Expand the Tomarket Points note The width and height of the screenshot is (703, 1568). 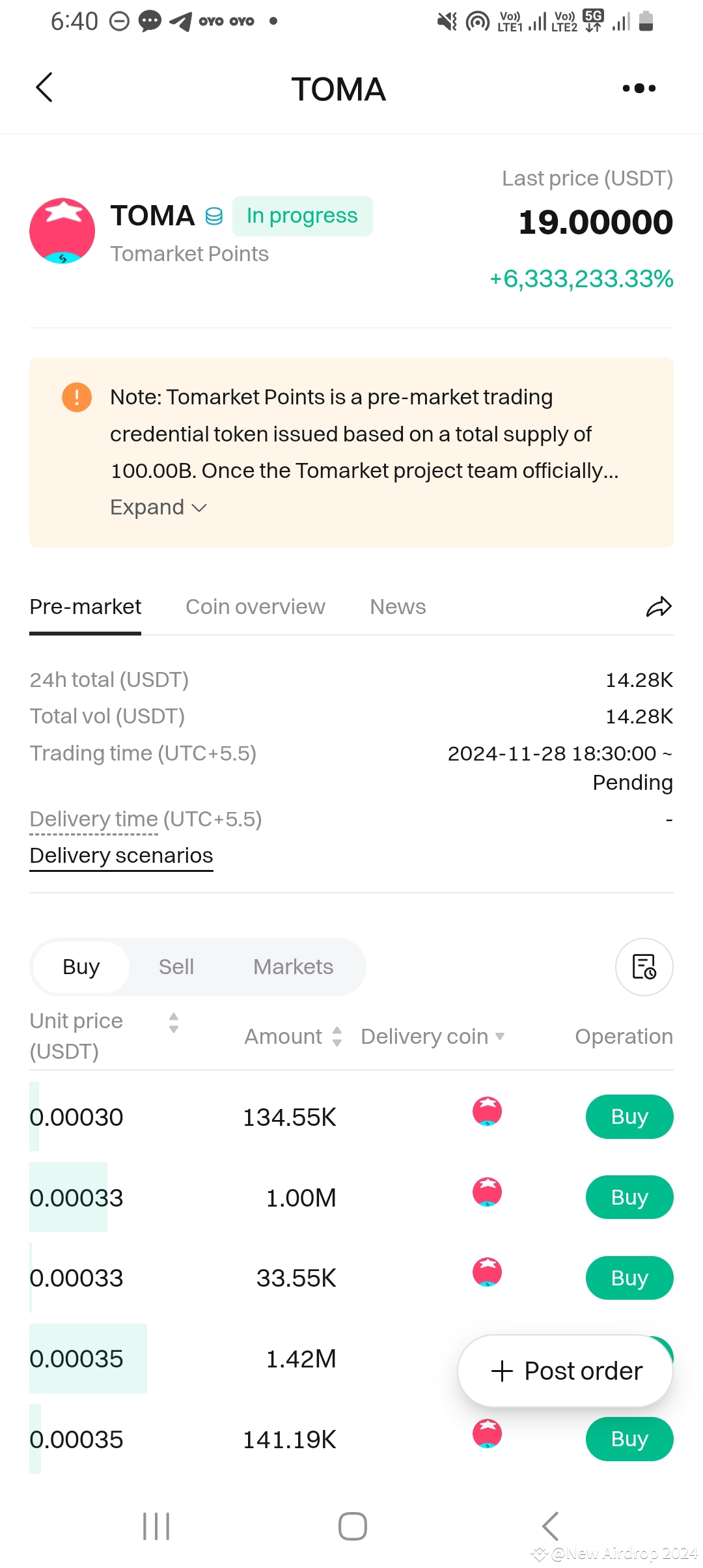click(x=158, y=507)
